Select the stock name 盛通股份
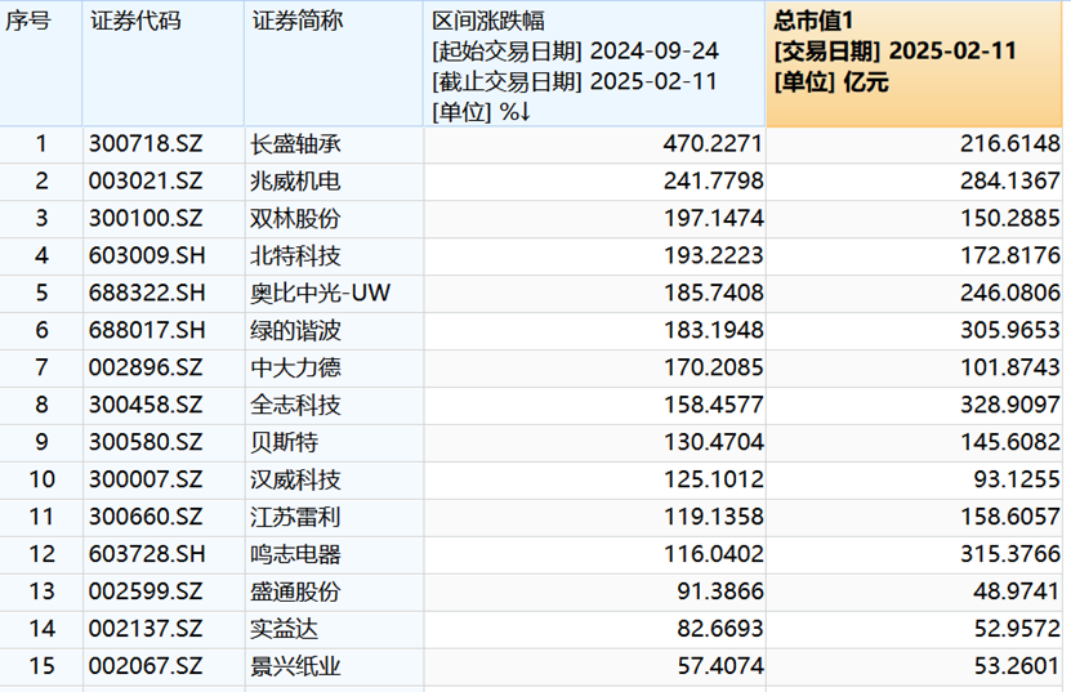This screenshot has width=1072, height=693. coord(295,591)
